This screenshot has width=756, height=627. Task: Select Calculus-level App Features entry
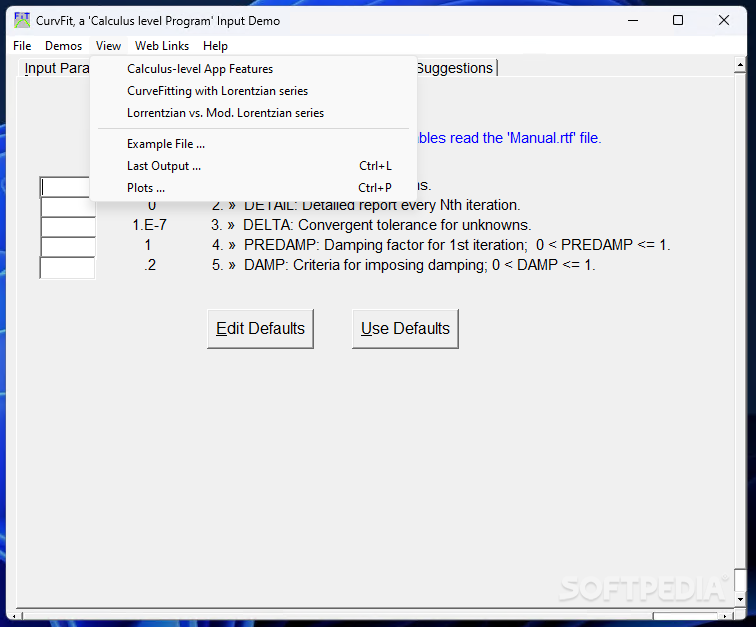[x=254, y=69]
